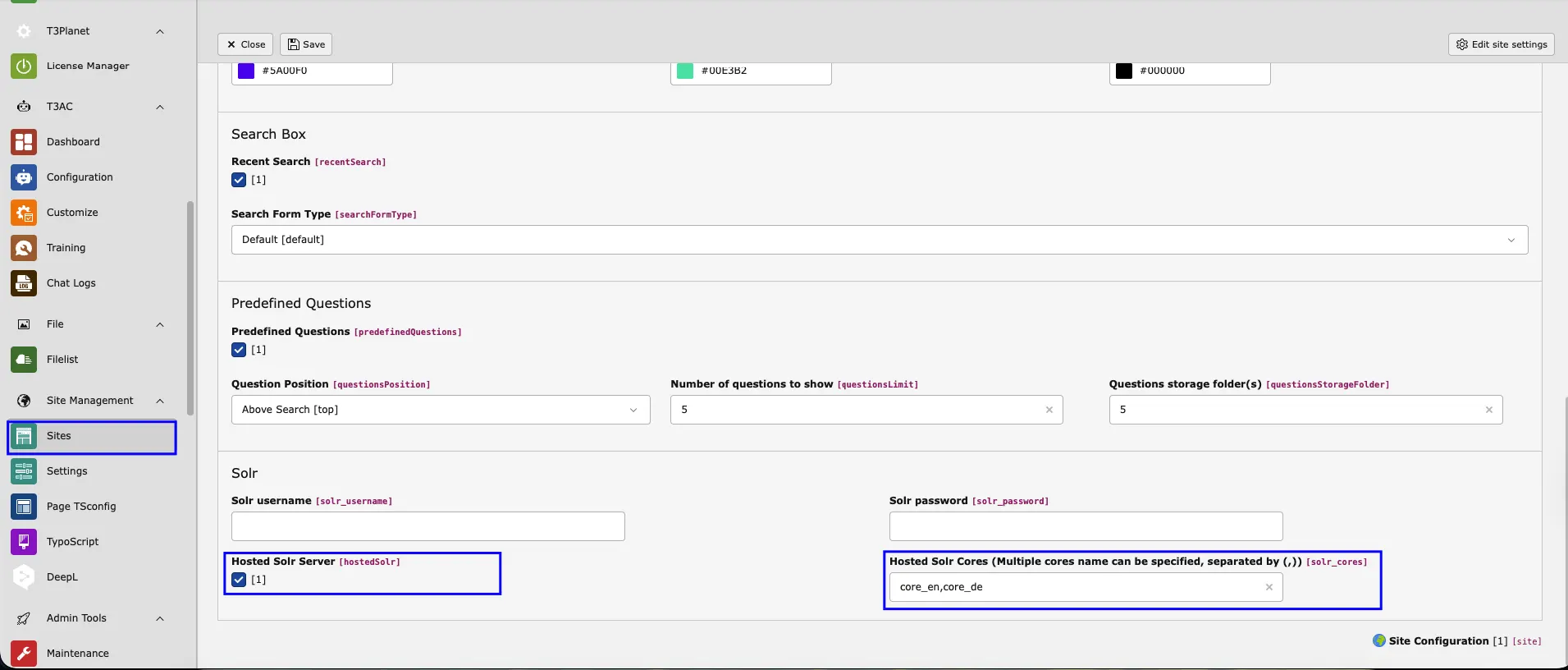Uncheck the Recent Search checkbox
This screenshot has height=670, width=1568.
pyautogui.click(x=239, y=180)
